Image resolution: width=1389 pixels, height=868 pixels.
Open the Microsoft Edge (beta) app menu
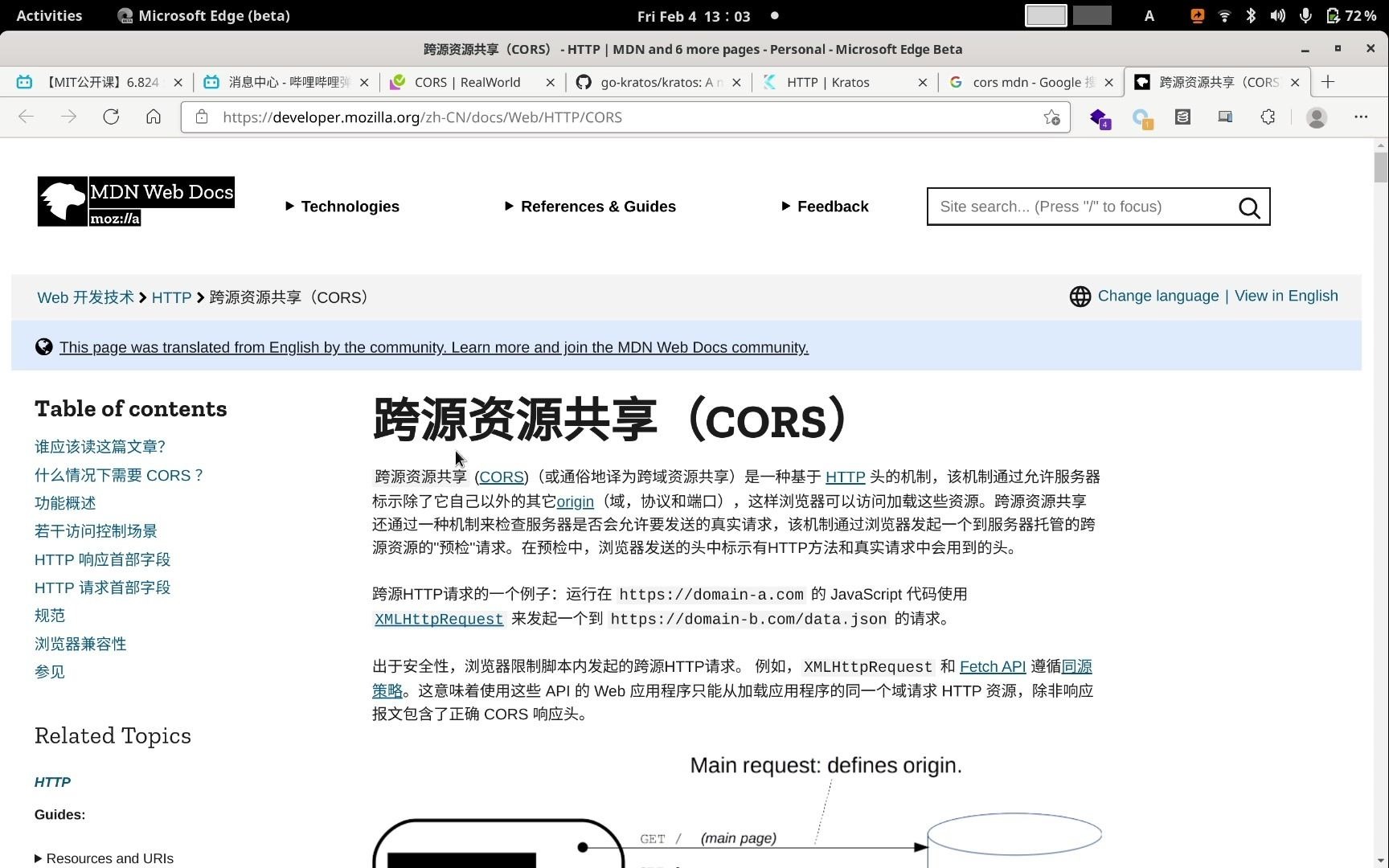coord(203,15)
